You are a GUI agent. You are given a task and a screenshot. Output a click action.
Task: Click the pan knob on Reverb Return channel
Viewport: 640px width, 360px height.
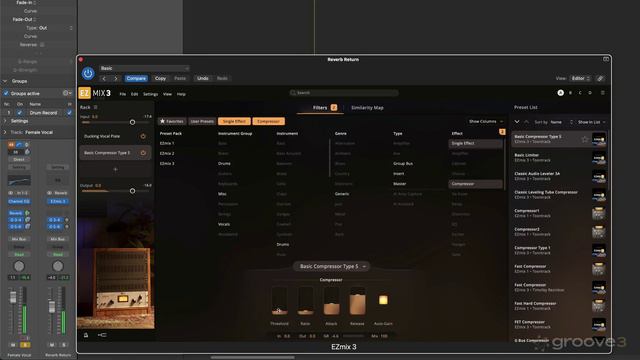(x=58, y=267)
